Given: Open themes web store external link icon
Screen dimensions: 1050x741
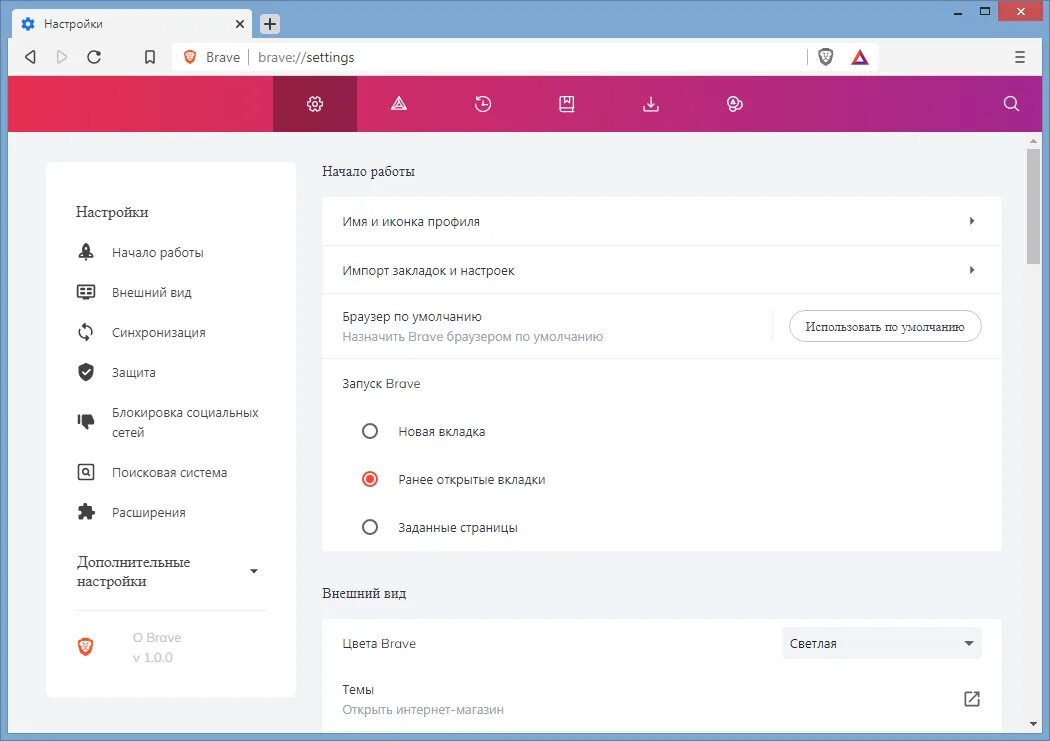Looking at the screenshot, I should pyautogui.click(x=972, y=699).
